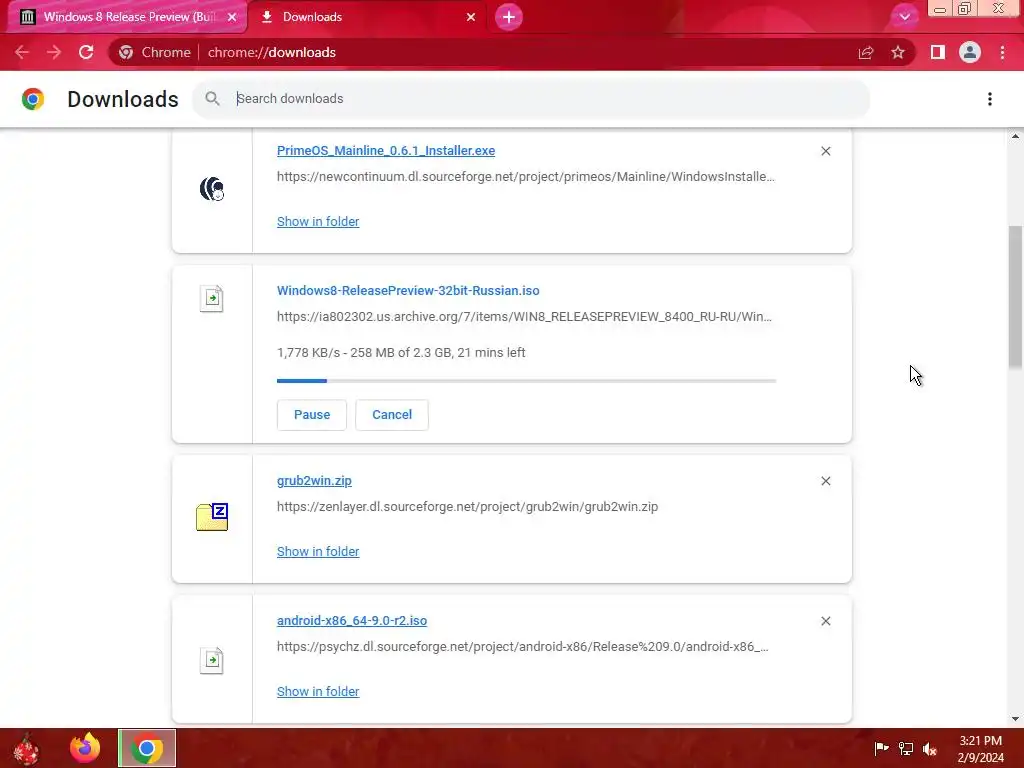Focus the Search downloads field

(530, 99)
